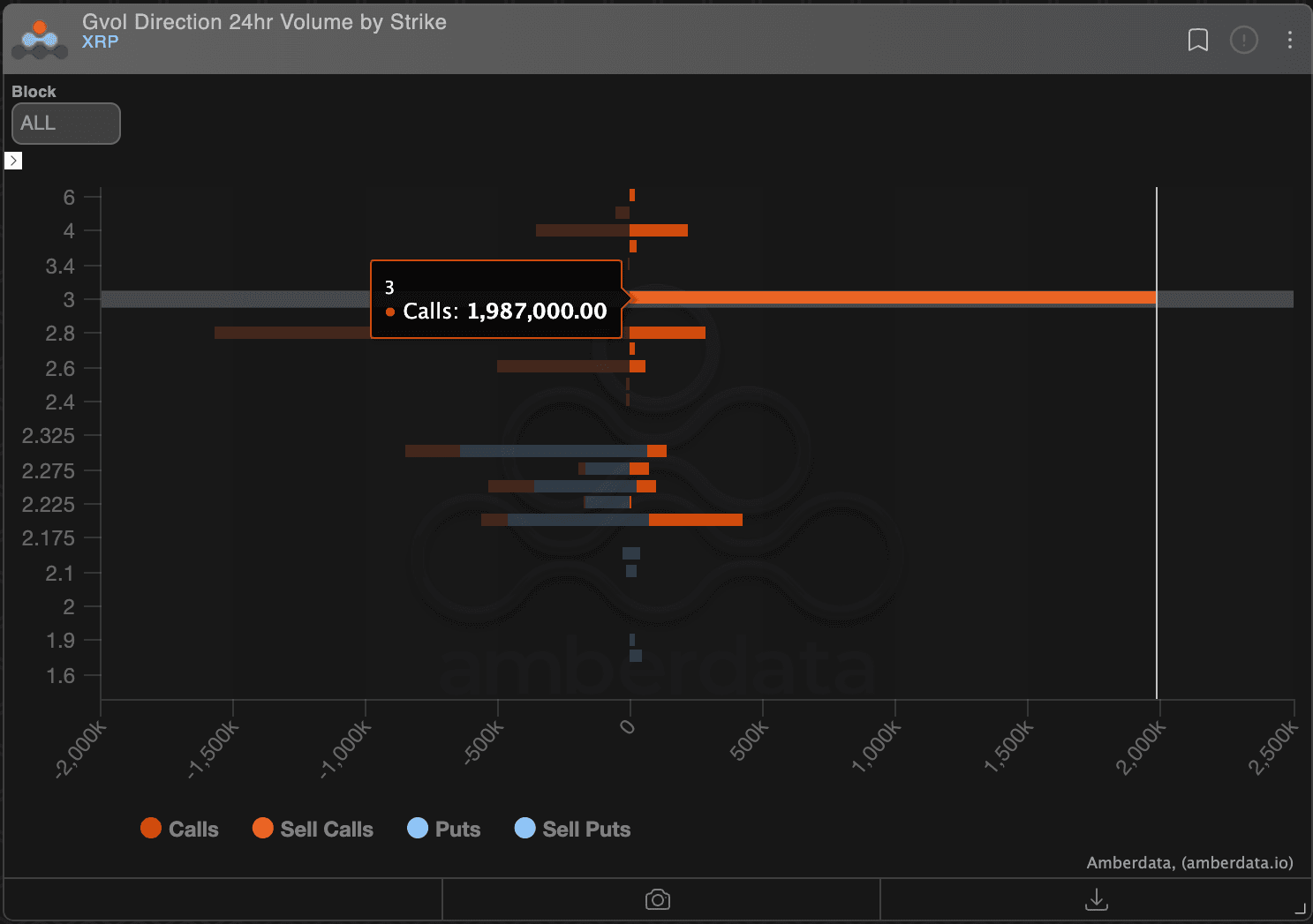Open the amberdata.io attribution link

tap(1234, 863)
